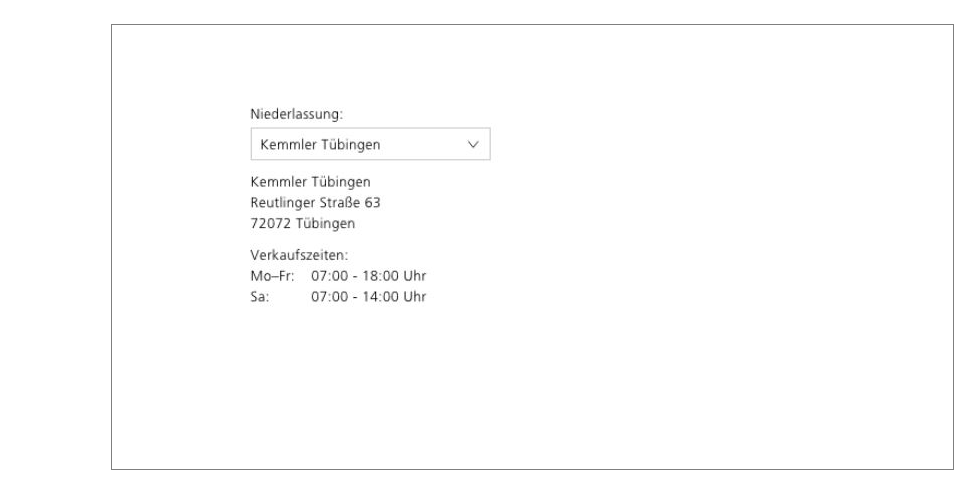Click the Saturday opening time 07:00
Image resolution: width=963 pixels, height=483 pixels.
(x=330, y=297)
